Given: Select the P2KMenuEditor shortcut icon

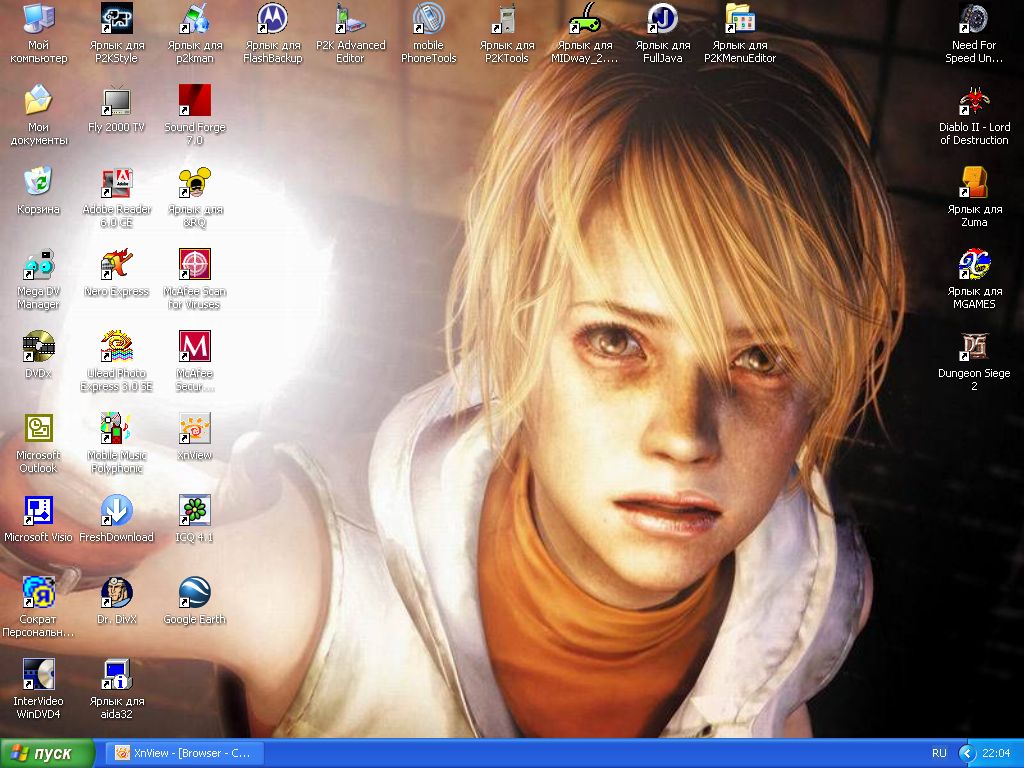Looking at the screenshot, I should pos(740,18).
